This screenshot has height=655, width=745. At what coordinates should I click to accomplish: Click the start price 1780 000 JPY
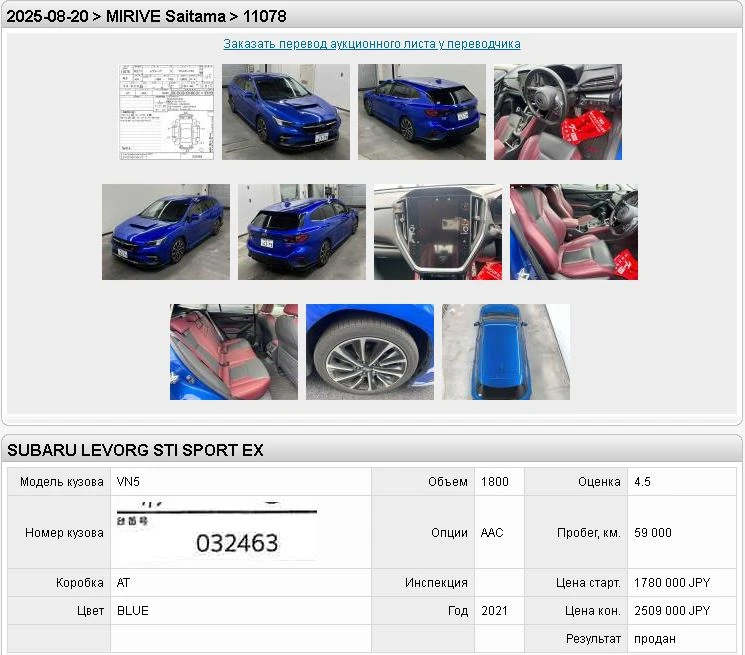671,582
